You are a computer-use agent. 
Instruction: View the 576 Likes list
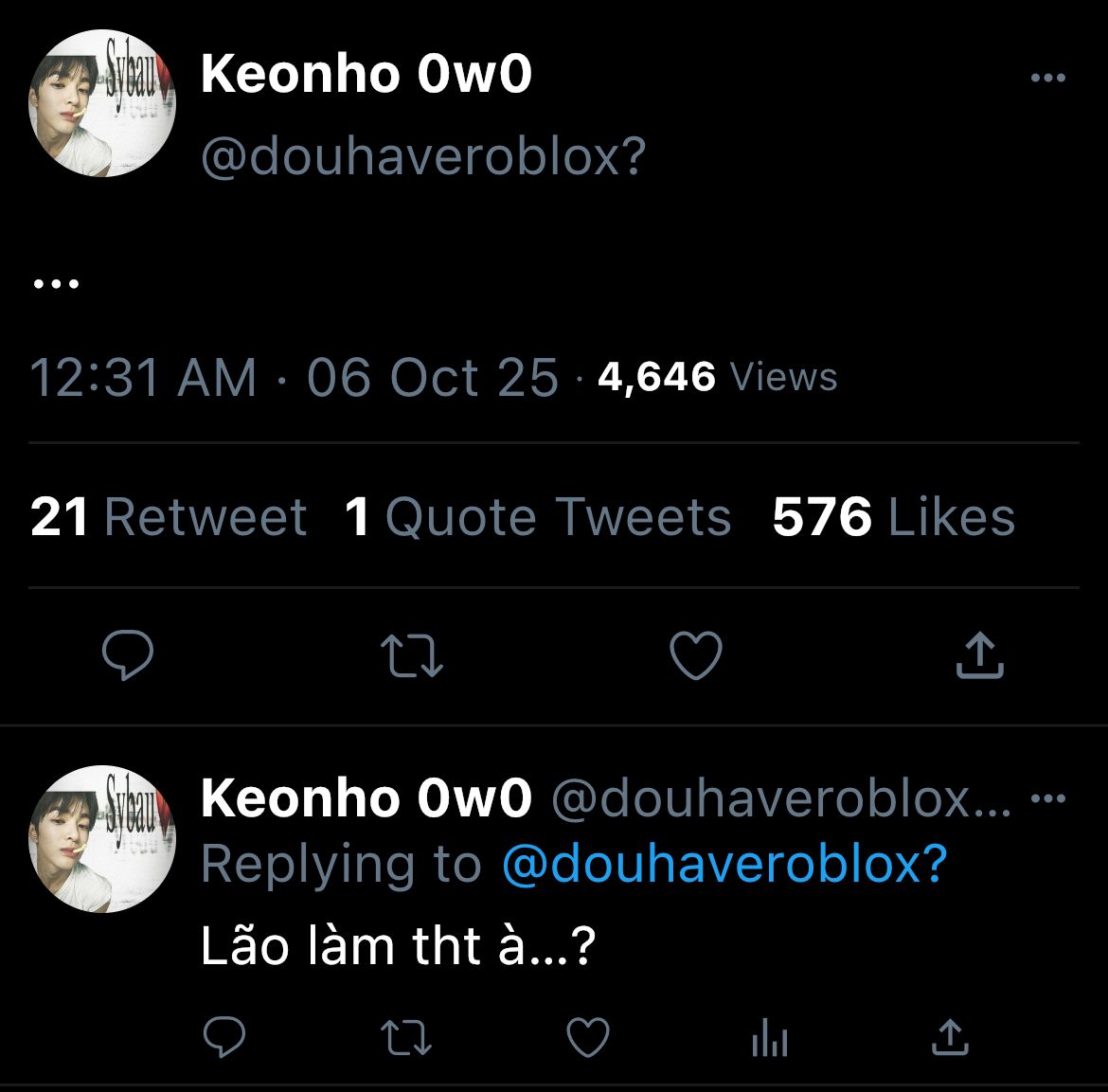coord(893,517)
